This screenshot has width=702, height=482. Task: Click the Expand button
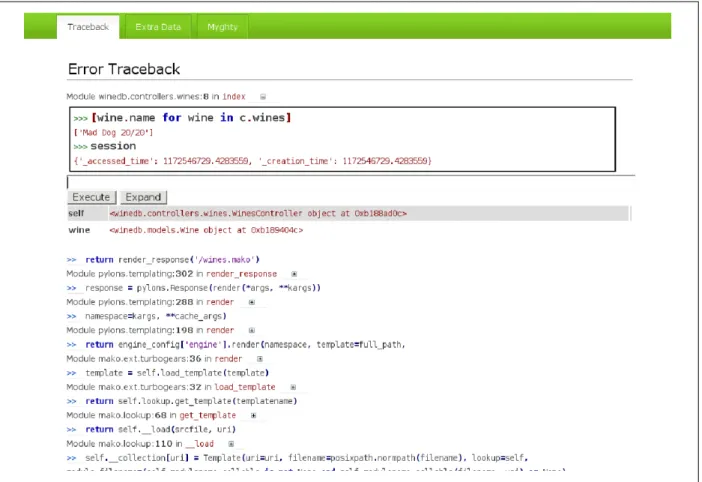tap(143, 197)
